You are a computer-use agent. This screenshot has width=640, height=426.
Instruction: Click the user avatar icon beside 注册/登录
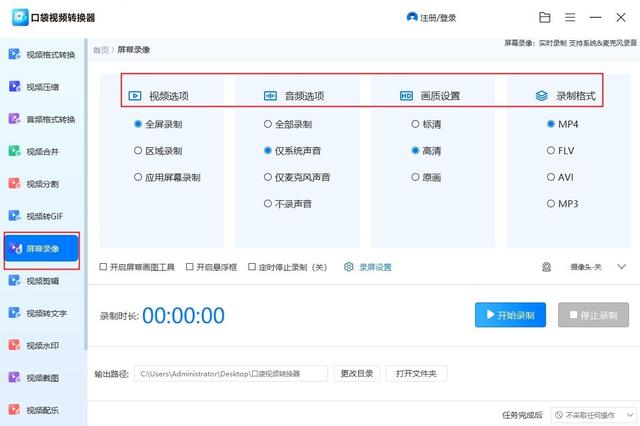[x=412, y=17]
